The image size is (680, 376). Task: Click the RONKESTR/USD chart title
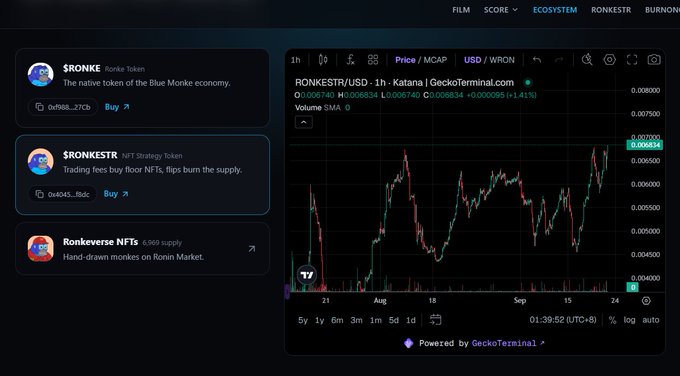404,82
